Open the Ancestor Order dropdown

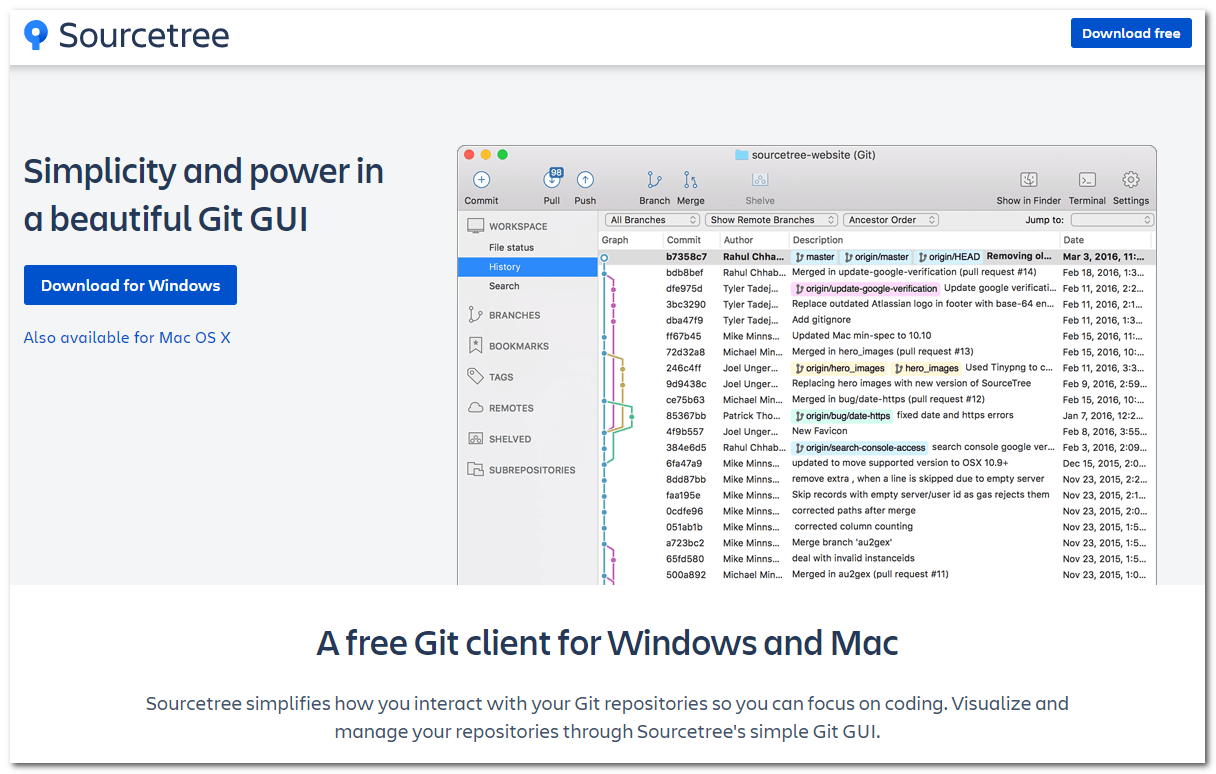point(892,220)
